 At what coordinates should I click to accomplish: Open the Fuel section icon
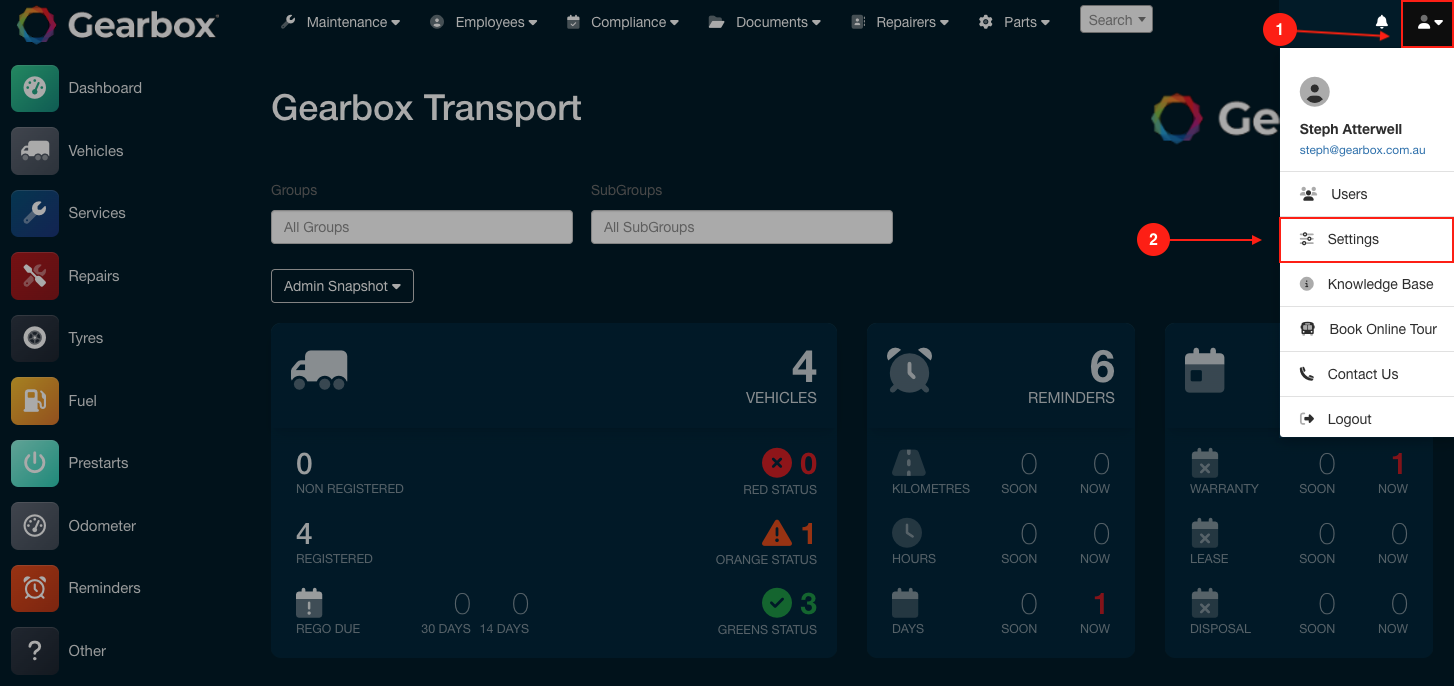click(34, 400)
